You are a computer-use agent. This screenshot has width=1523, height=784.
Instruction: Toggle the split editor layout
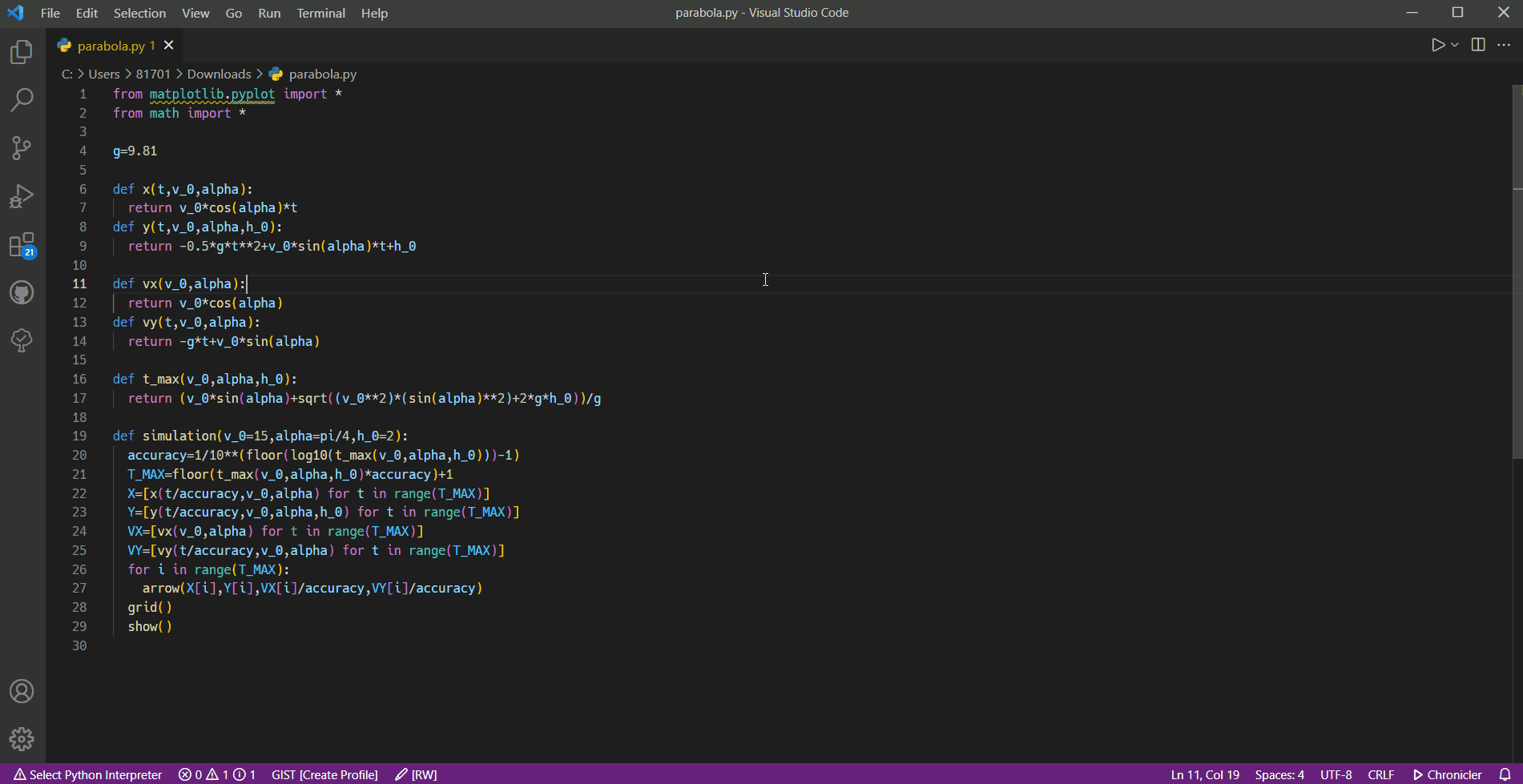[x=1477, y=45]
